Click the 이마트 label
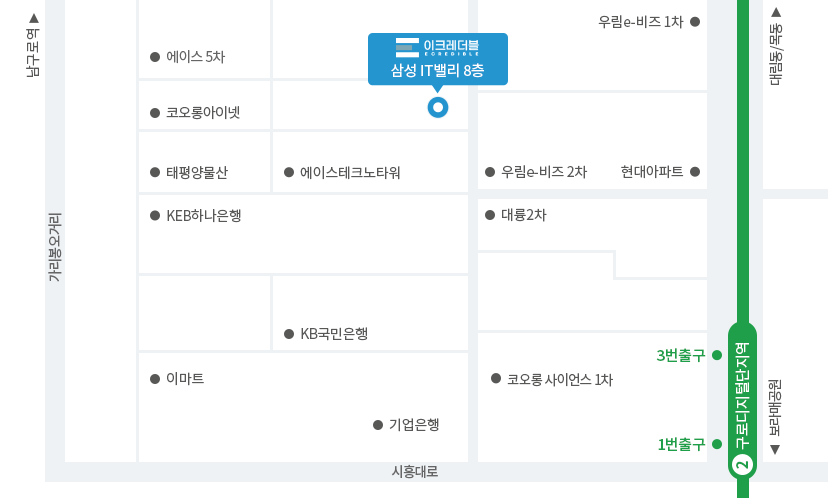 pyautogui.click(x=185, y=379)
